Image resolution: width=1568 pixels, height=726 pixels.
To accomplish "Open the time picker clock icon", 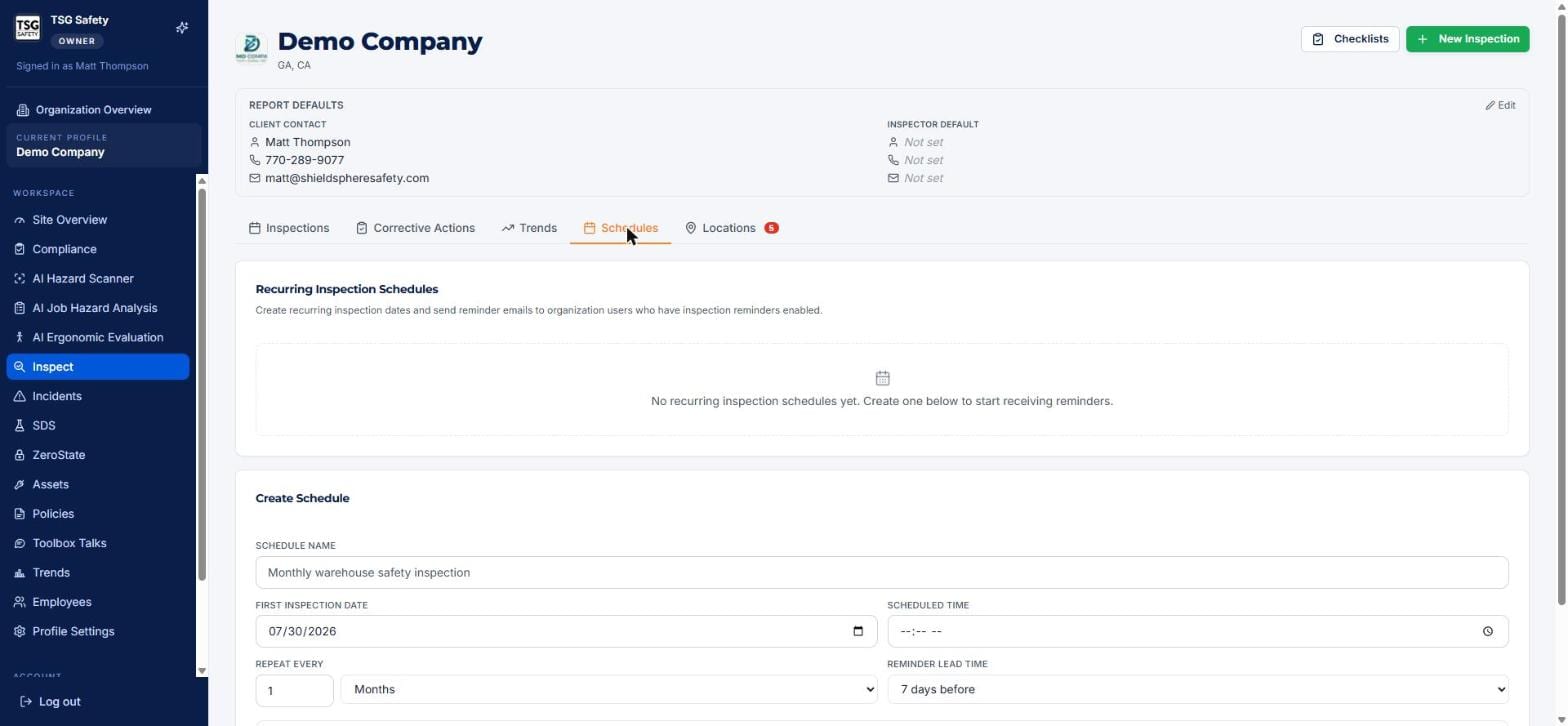I will click(x=1488, y=631).
